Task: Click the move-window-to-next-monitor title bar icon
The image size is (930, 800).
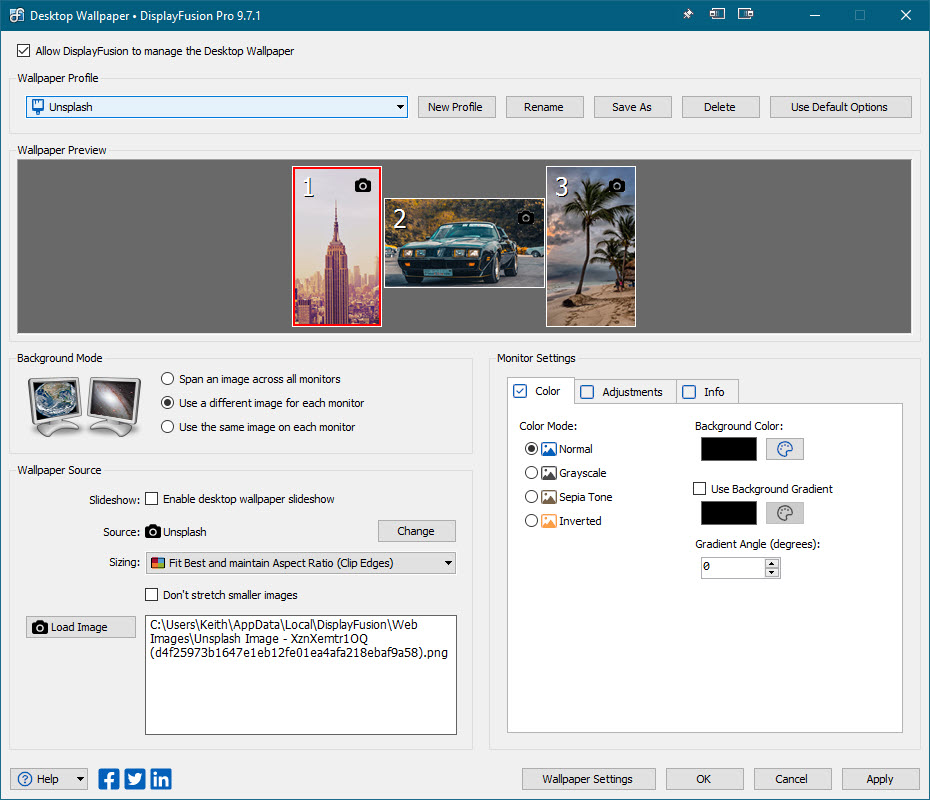Action: pyautogui.click(x=746, y=15)
